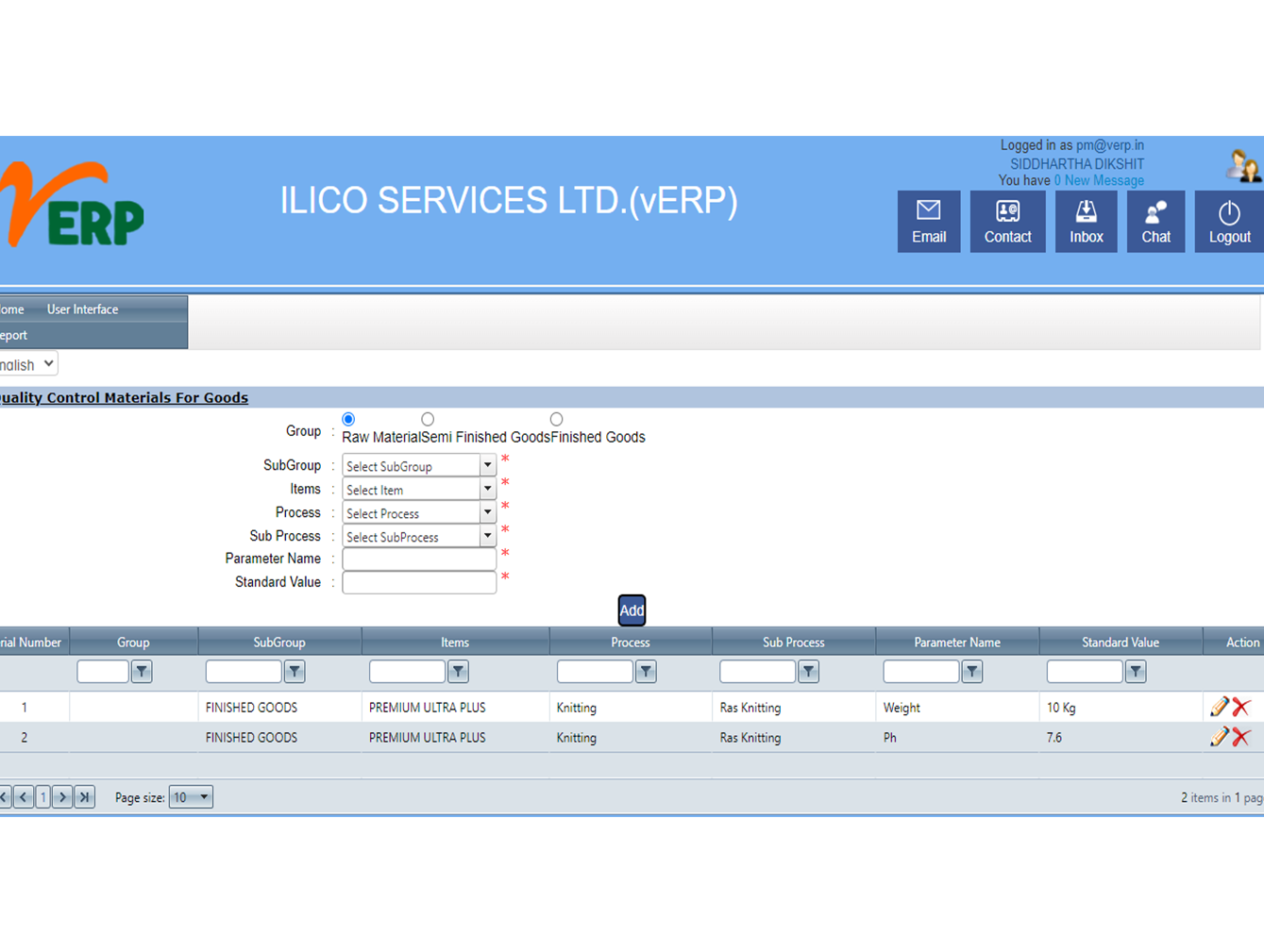The height and width of the screenshot is (952, 1264).
Task: Click the Parameter Name column filter textbox
Action: [x=921, y=672]
